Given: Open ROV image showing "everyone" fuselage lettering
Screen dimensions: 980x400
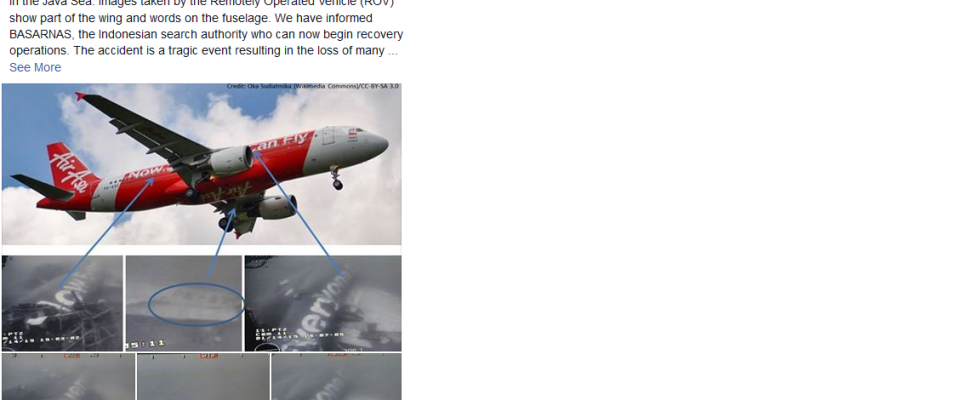Looking at the screenshot, I should point(322,303).
